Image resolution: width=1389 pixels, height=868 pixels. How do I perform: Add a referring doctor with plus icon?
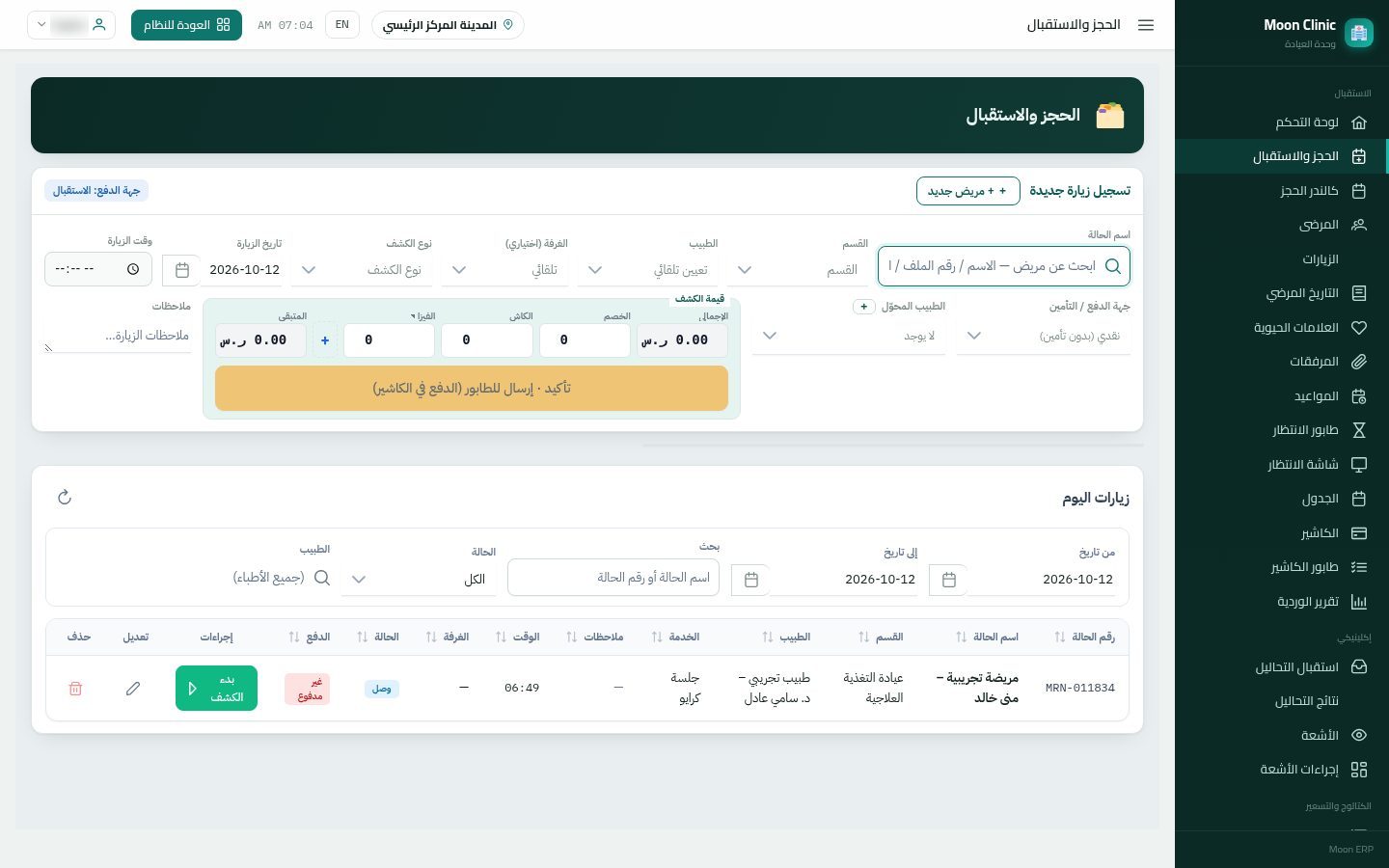(864, 307)
